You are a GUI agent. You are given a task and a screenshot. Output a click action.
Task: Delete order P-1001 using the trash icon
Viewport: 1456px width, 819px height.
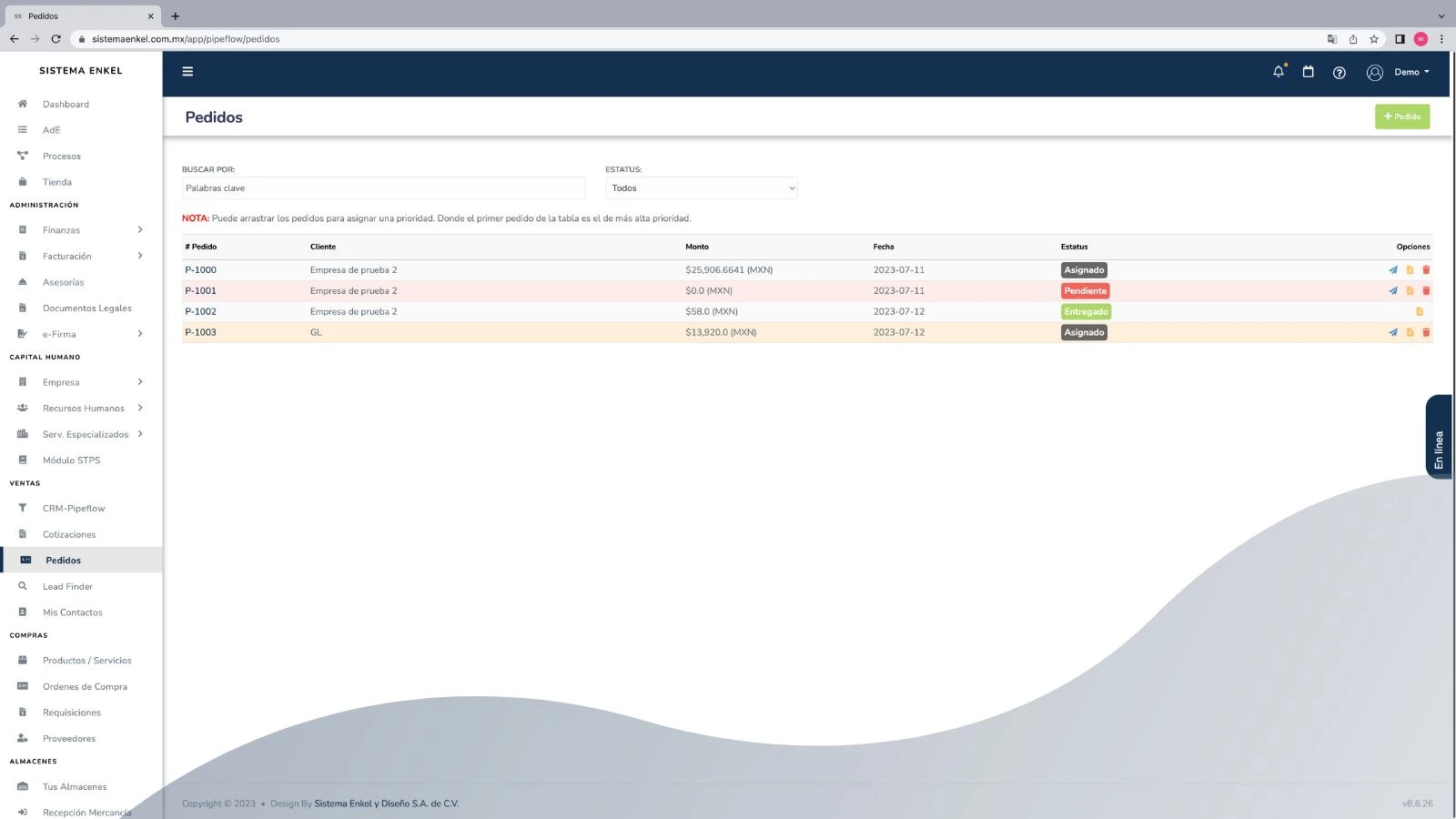click(x=1425, y=290)
